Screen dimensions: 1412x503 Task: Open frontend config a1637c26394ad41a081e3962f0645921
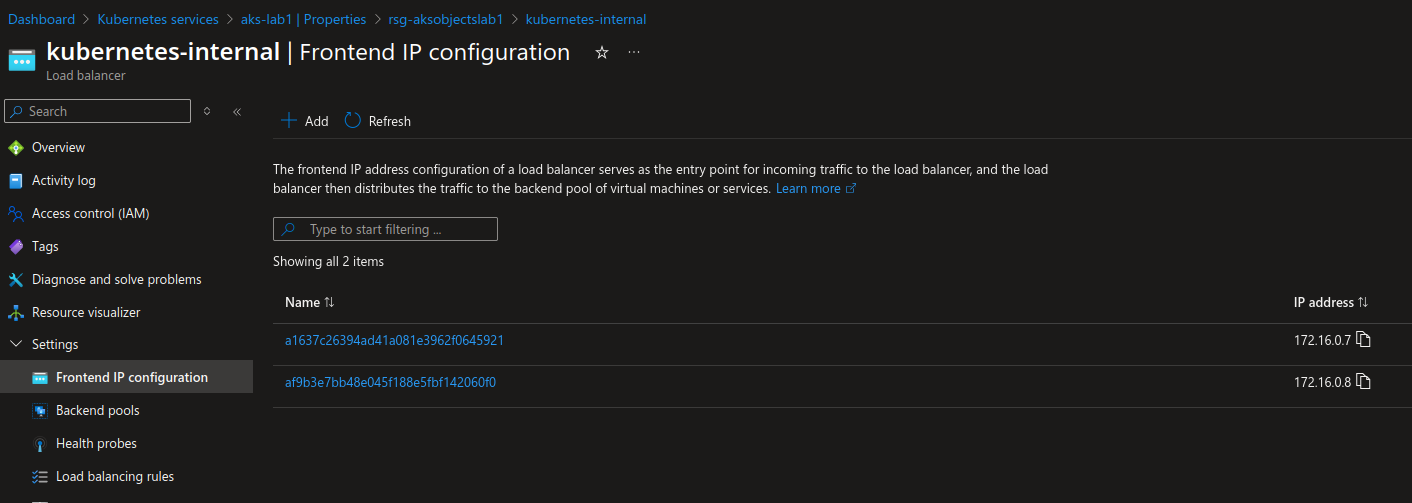(x=394, y=340)
